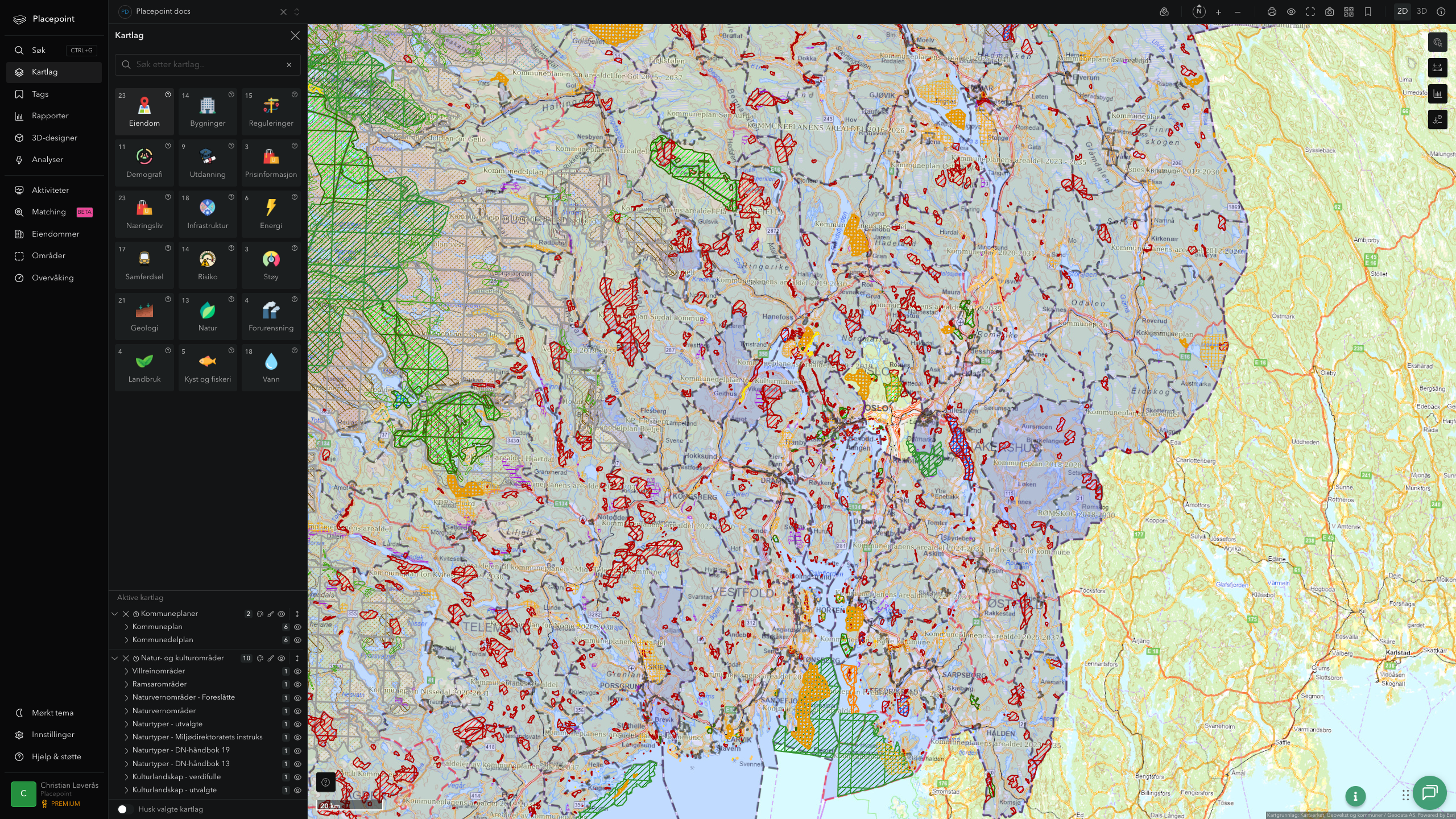The height and width of the screenshot is (819, 1456).
Task: Switch map to 3D view
Action: 1421,11
